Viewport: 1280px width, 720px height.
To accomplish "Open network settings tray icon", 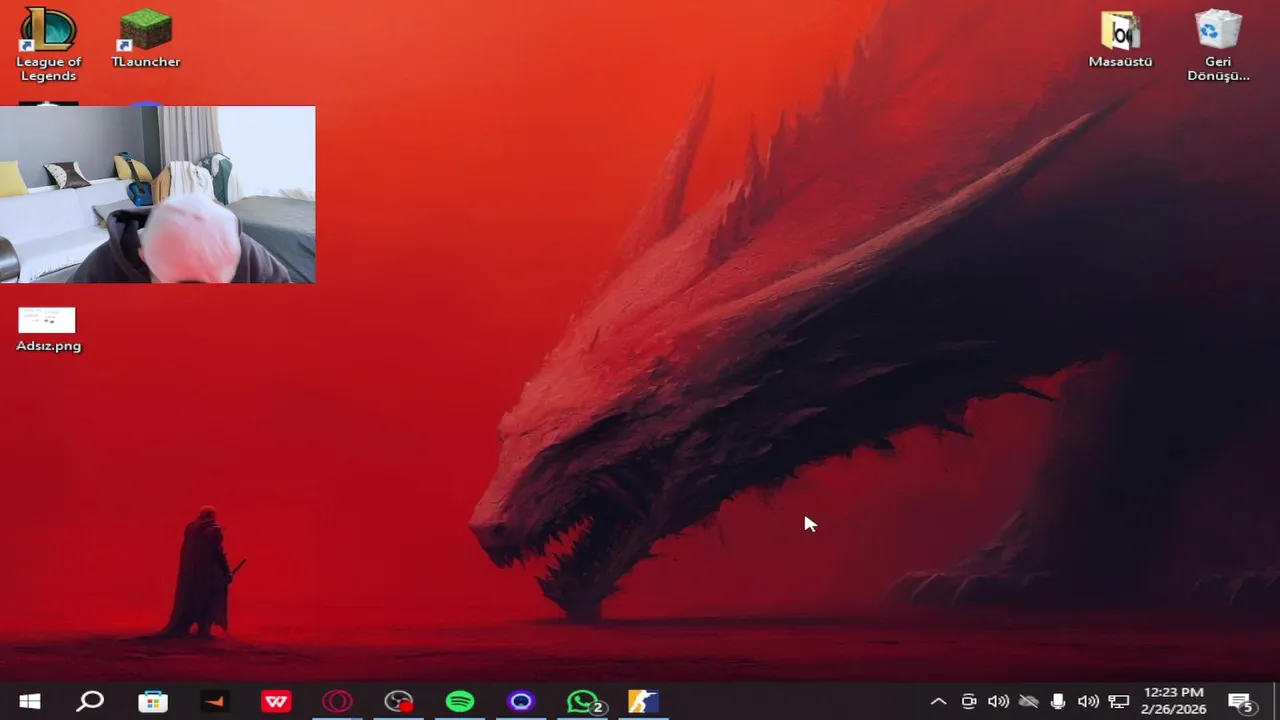I will point(1118,702).
